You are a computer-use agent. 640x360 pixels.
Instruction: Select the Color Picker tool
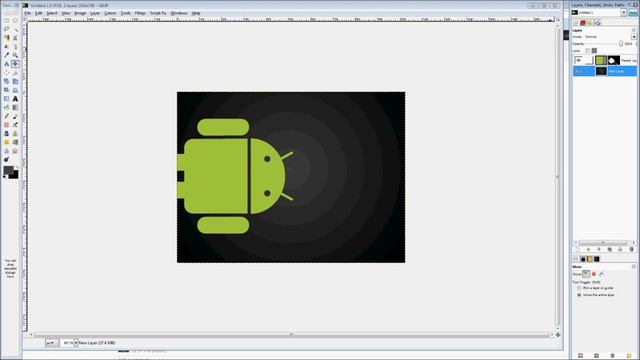(x=7, y=55)
